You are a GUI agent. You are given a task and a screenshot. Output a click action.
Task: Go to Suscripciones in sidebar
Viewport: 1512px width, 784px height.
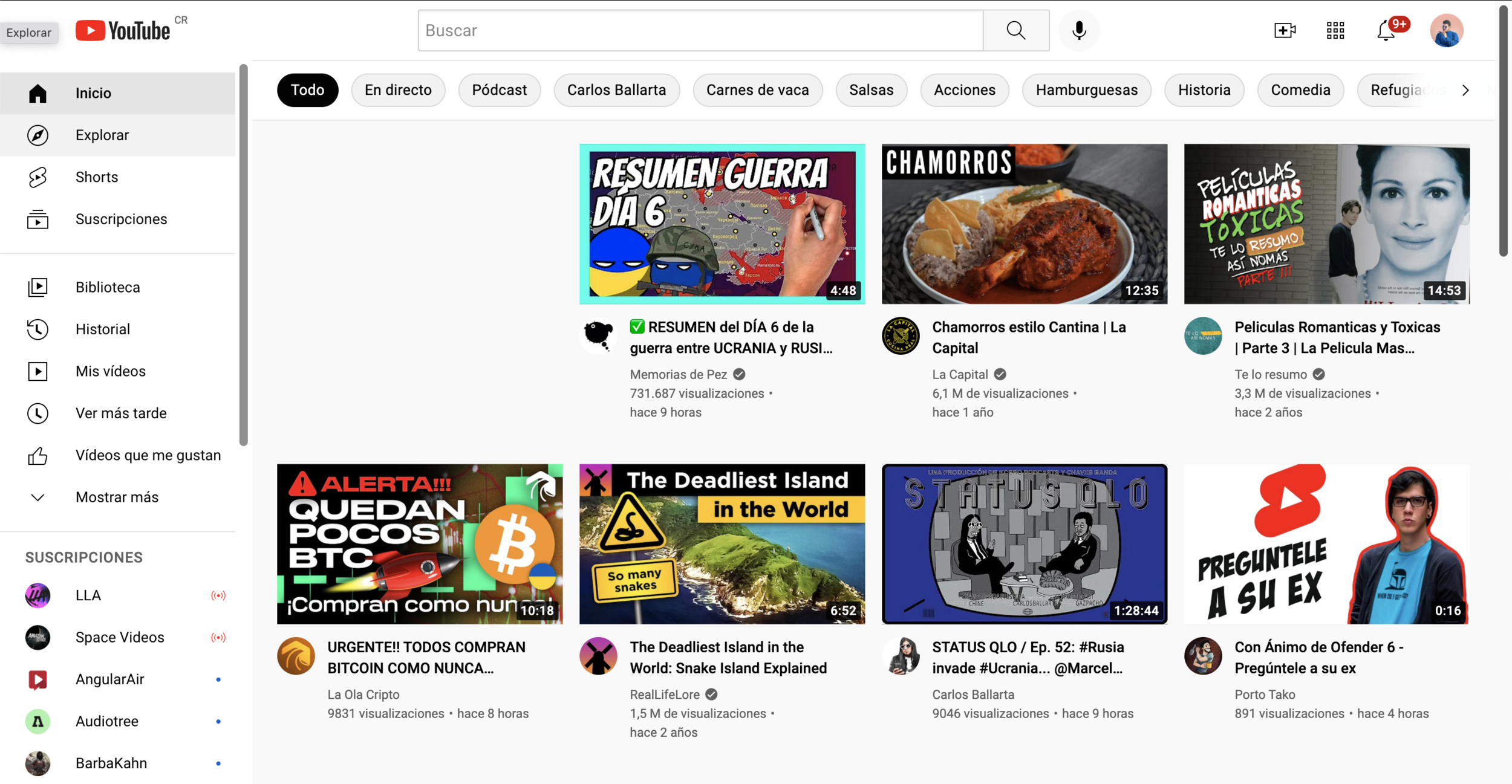point(121,219)
